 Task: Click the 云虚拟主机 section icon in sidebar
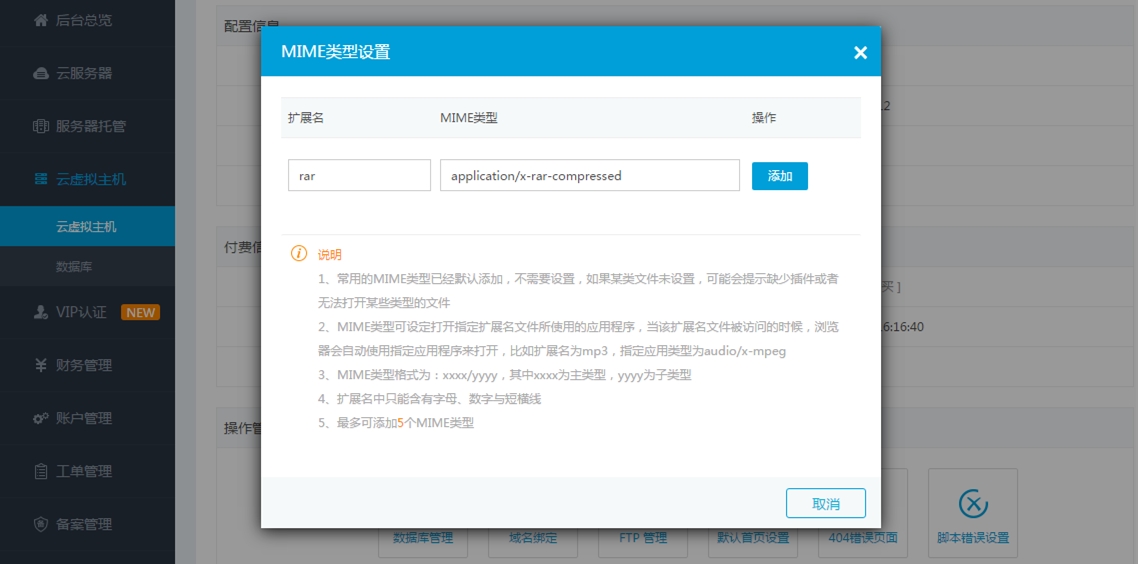click(41, 179)
